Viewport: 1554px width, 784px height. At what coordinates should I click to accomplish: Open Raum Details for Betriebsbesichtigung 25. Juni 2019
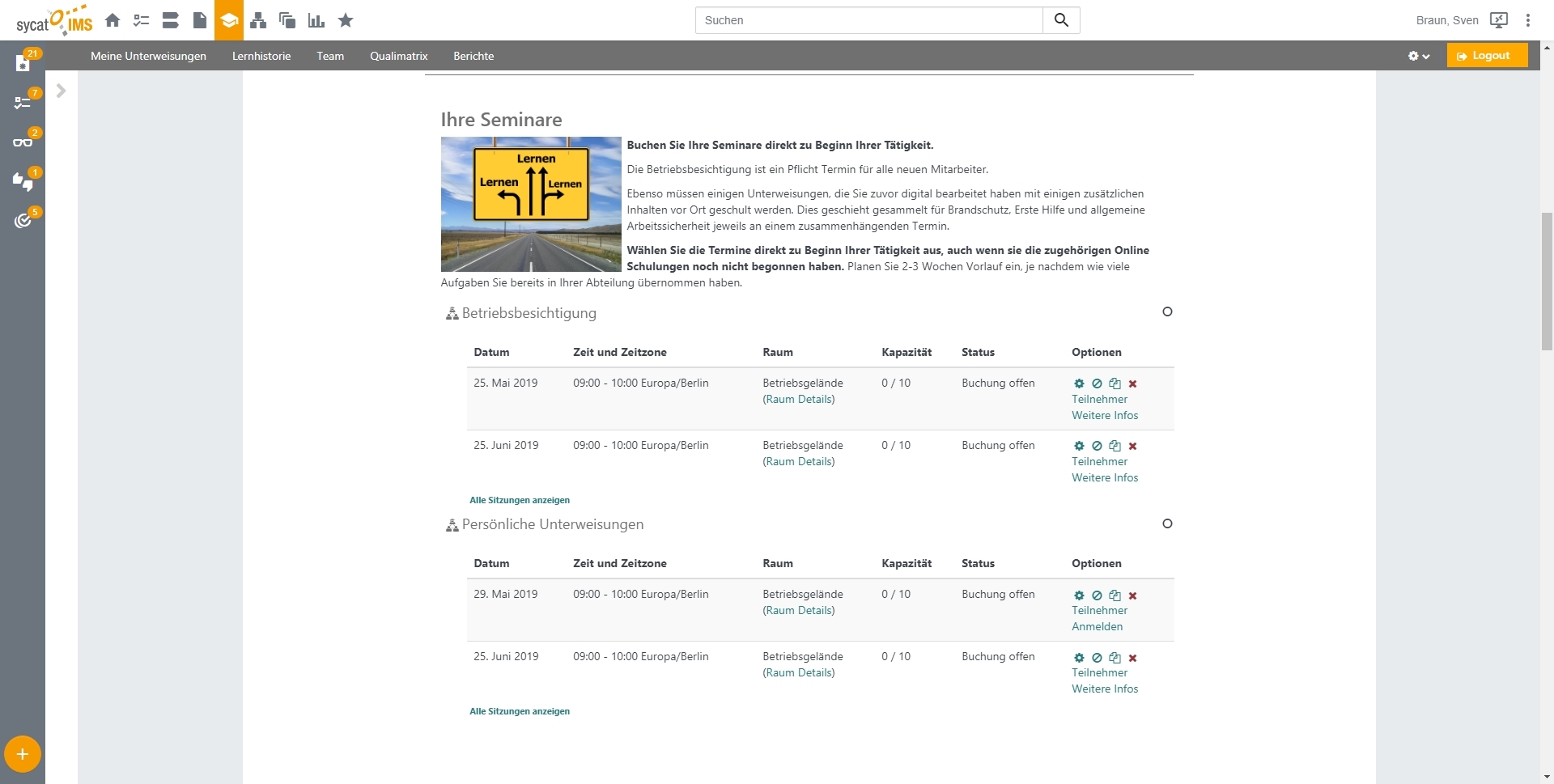(799, 461)
